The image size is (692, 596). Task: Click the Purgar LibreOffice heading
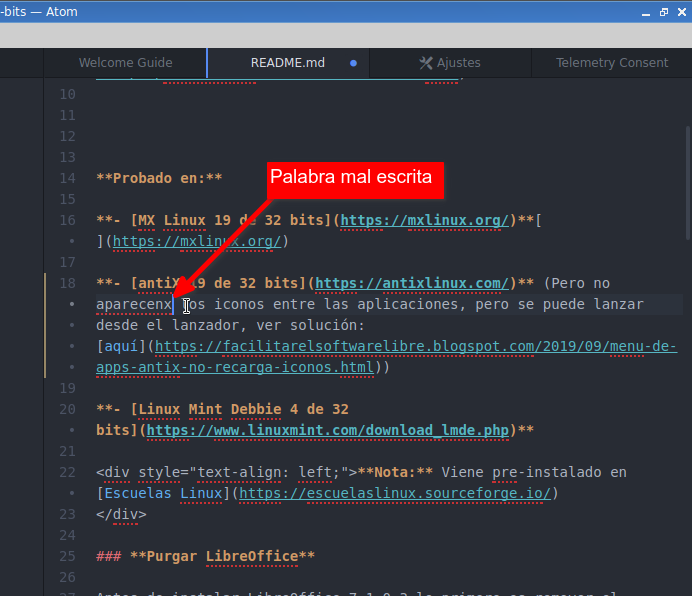pos(222,556)
